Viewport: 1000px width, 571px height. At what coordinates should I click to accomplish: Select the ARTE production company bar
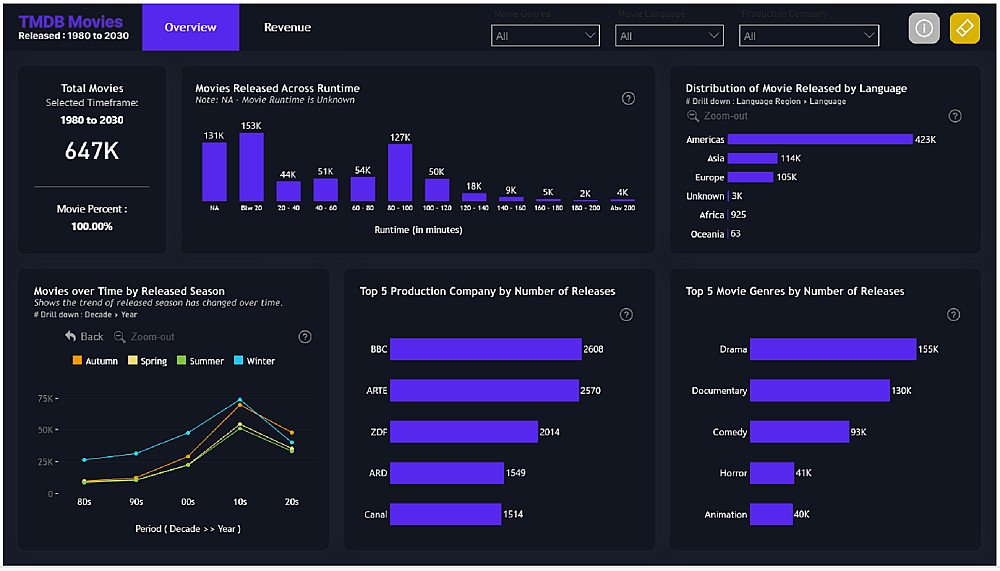[485, 390]
